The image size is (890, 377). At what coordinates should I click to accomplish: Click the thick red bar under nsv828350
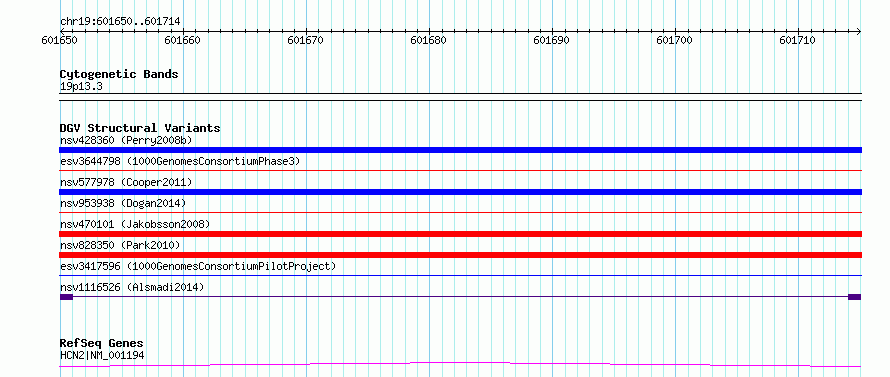tap(460, 255)
